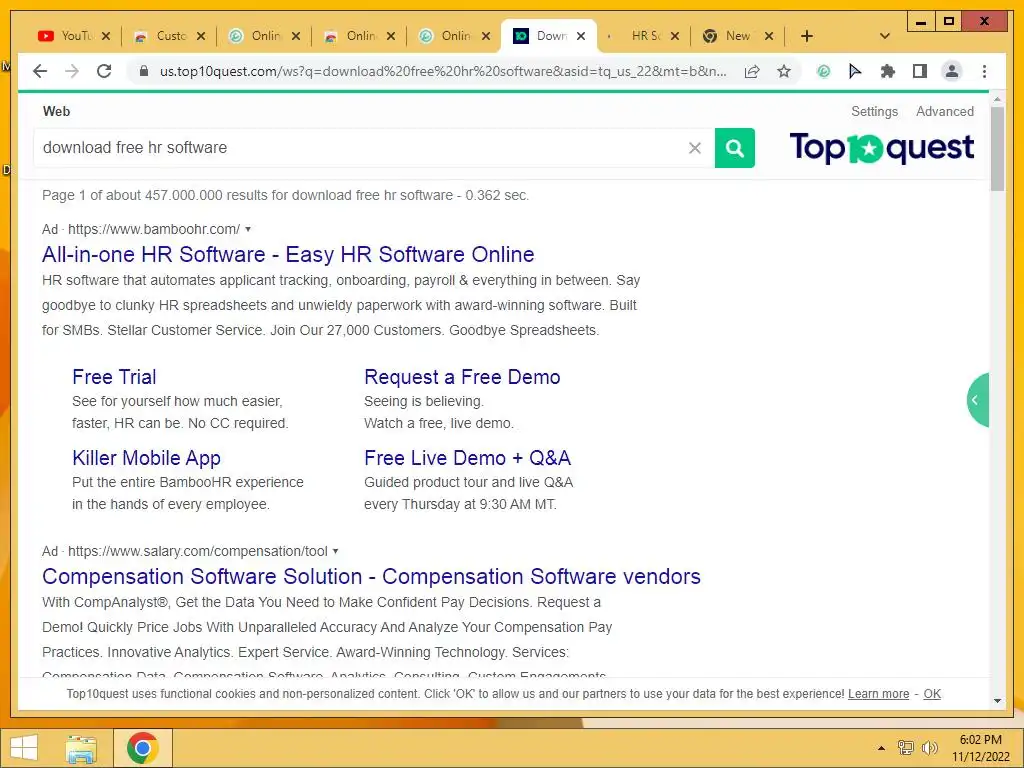
Task: Open Request a Free Demo sitelink
Action: tap(462, 377)
